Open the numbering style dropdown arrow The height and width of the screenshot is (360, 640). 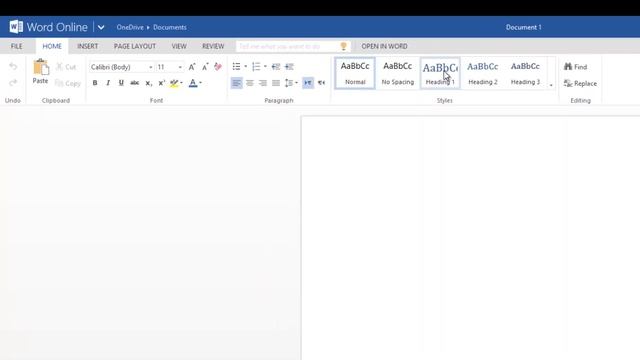(265, 67)
